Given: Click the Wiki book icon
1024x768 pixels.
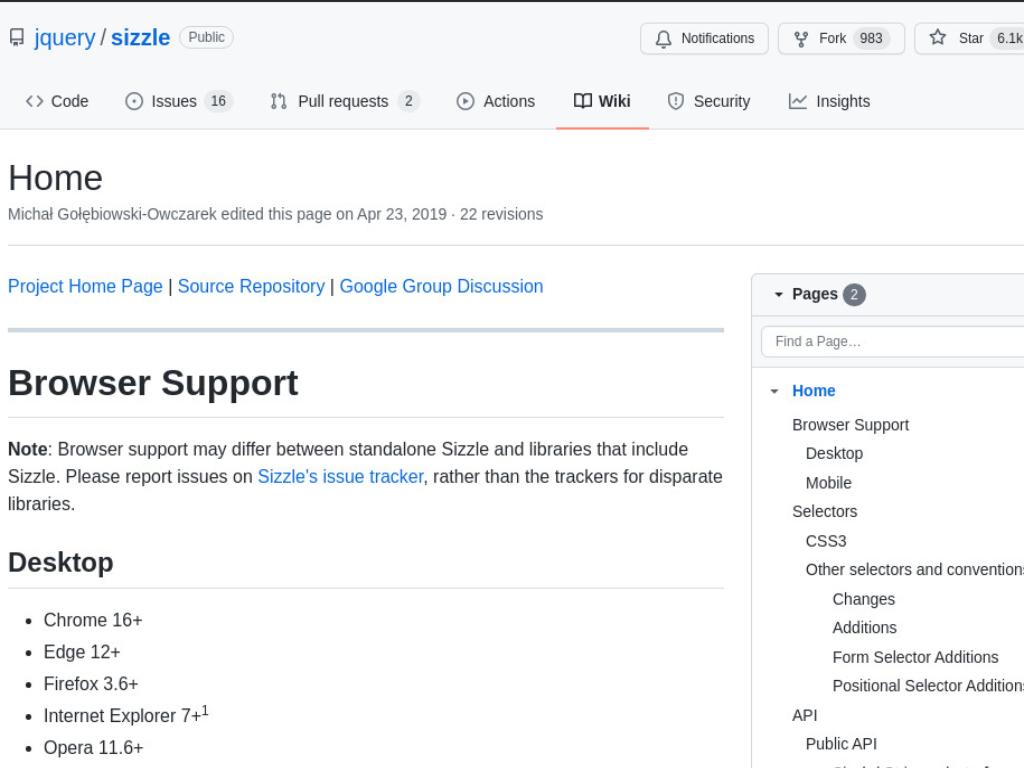Looking at the screenshot, I should [583, 101].
